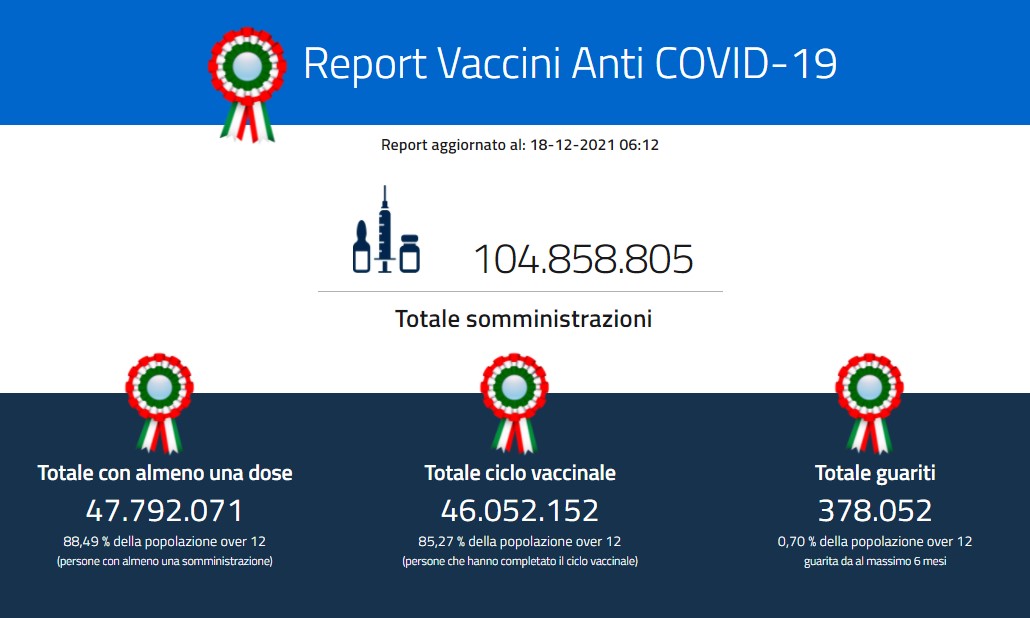Image resolution: width=1030 pixels, height=618 pixels.
Task: Click the Totale con almeno una dose heading
Action: tap(165, 472)
